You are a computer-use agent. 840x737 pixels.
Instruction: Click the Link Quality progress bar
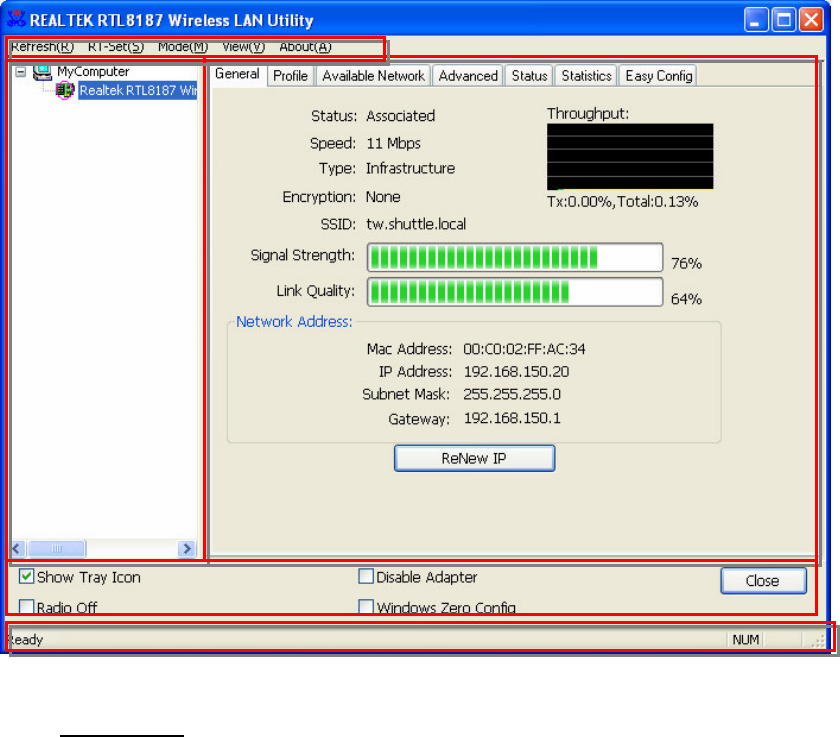click(515, 292)
